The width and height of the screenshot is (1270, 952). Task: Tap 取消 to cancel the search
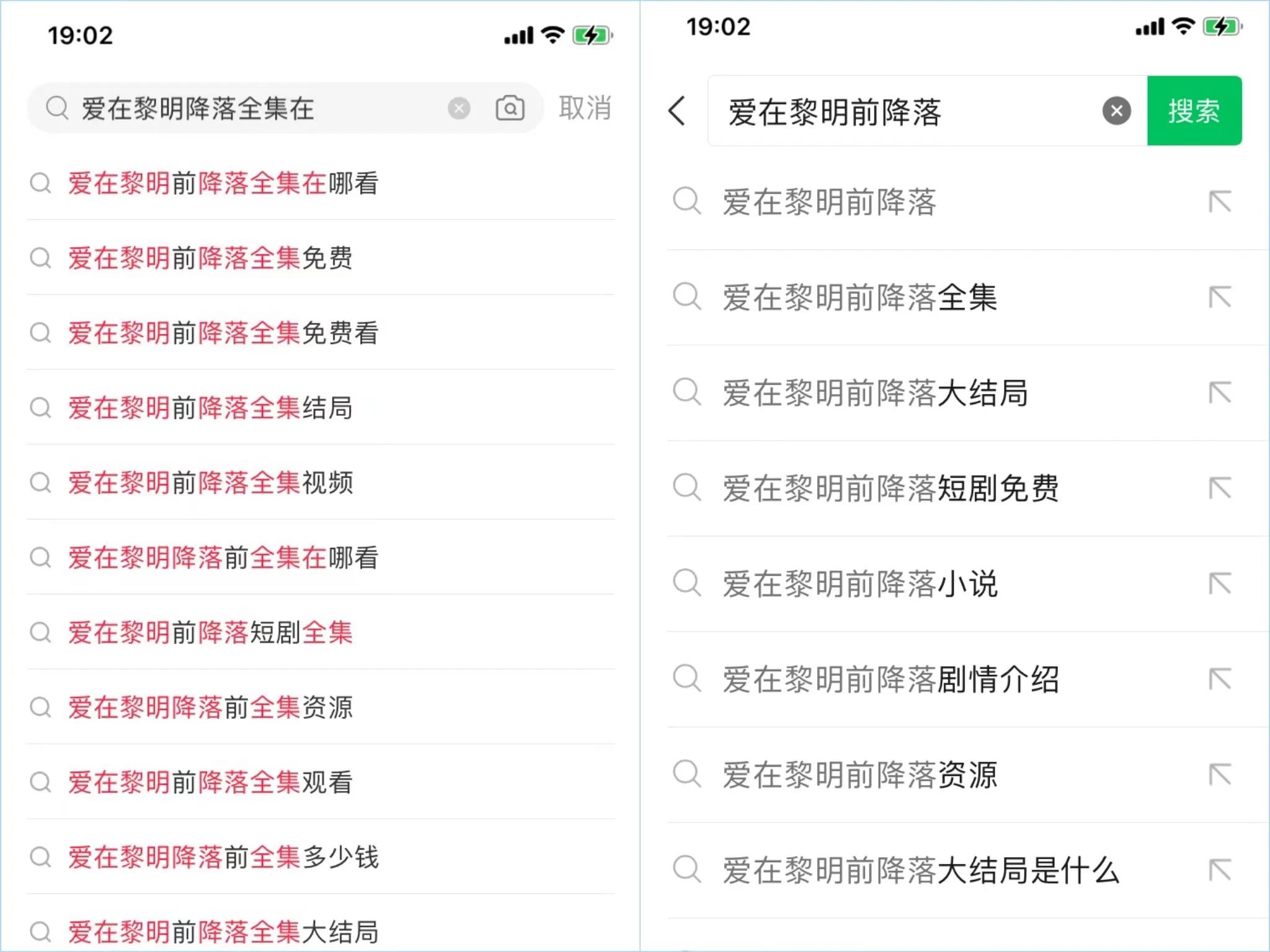click(x=584, y=108)
